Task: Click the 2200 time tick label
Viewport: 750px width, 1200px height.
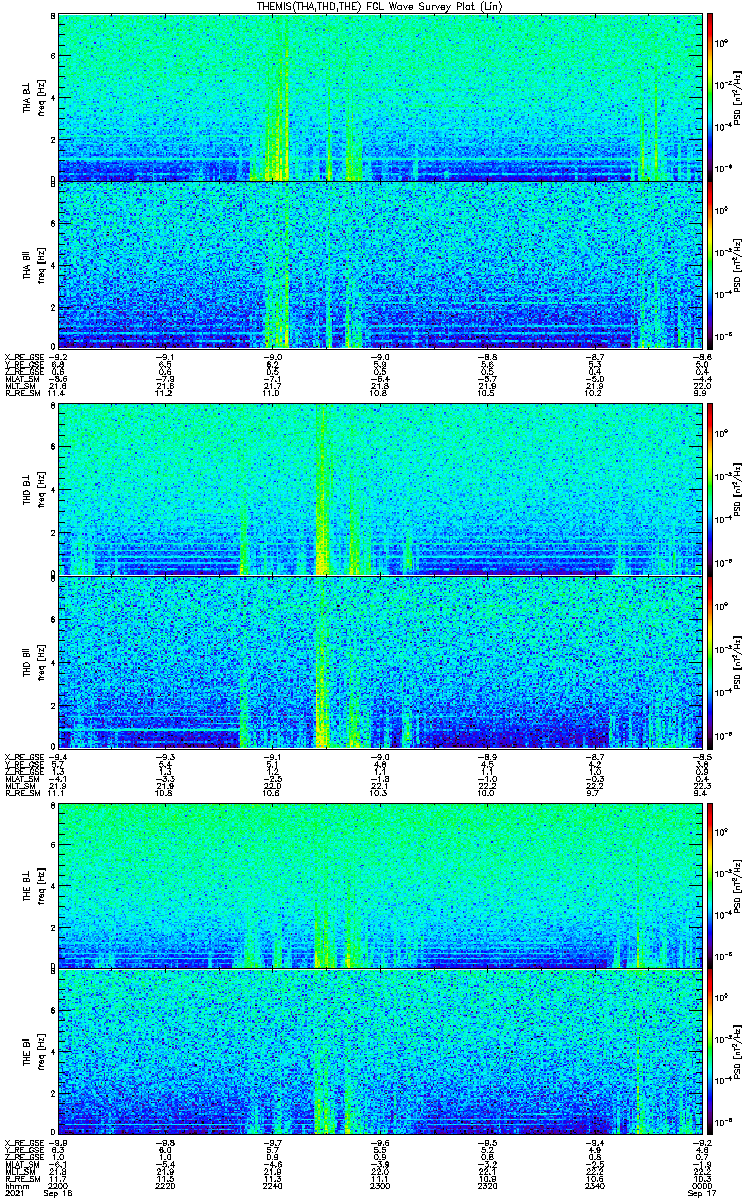Action: click(x=58, y=1185)
